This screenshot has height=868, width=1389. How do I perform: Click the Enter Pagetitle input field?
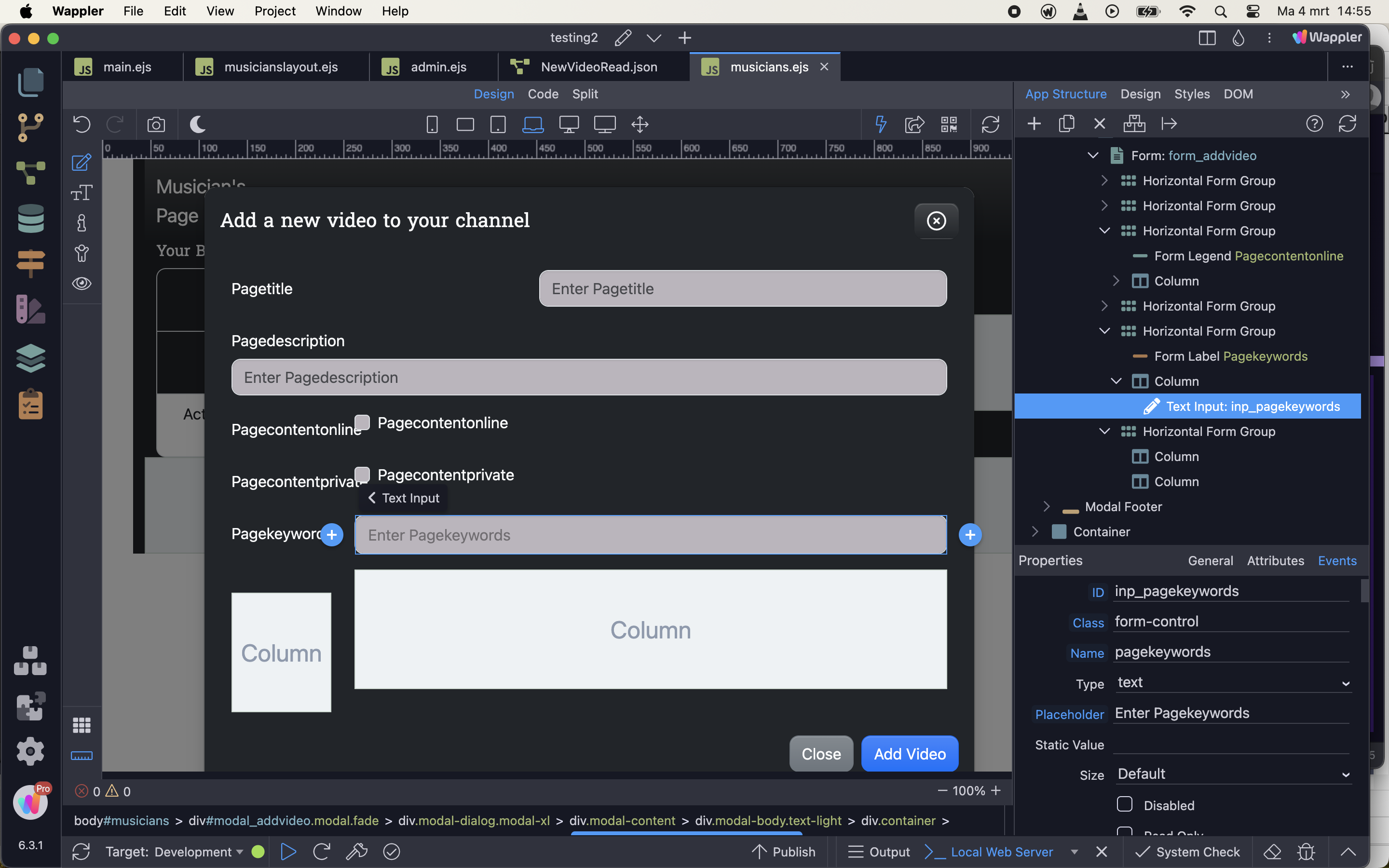click(x=742, y=289)
